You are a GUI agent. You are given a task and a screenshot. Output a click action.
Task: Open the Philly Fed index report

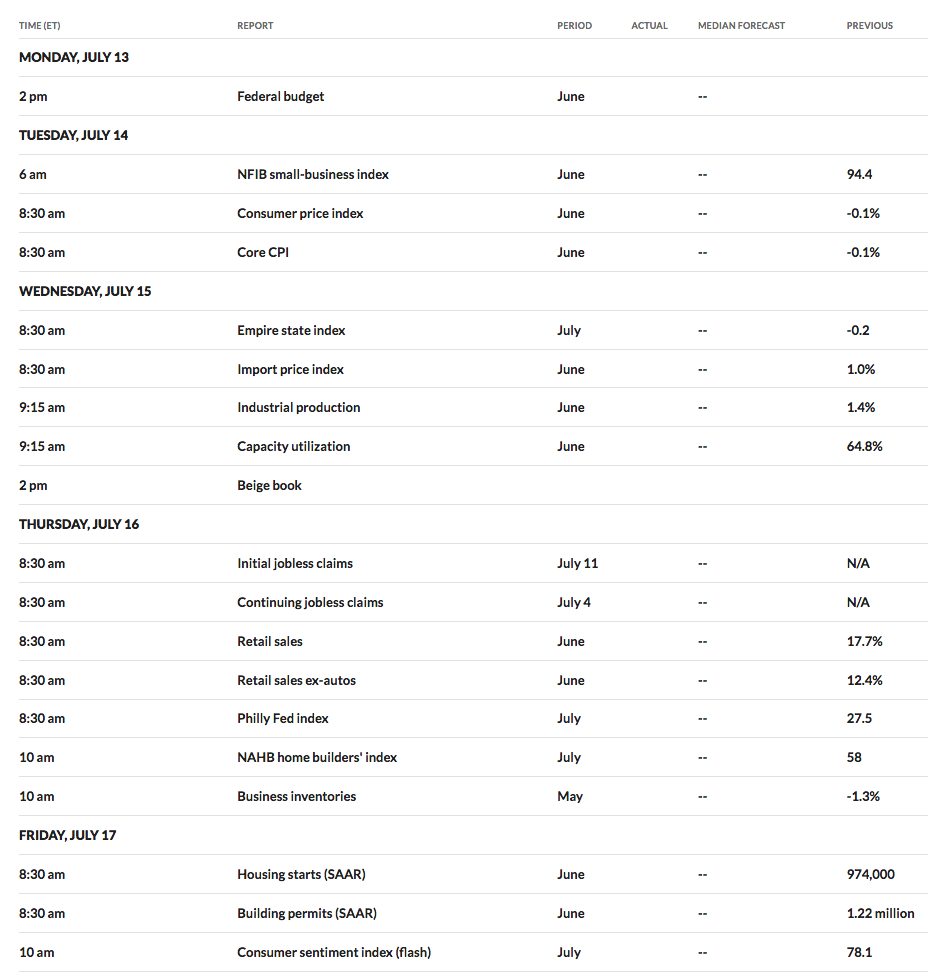coord(283,719)
